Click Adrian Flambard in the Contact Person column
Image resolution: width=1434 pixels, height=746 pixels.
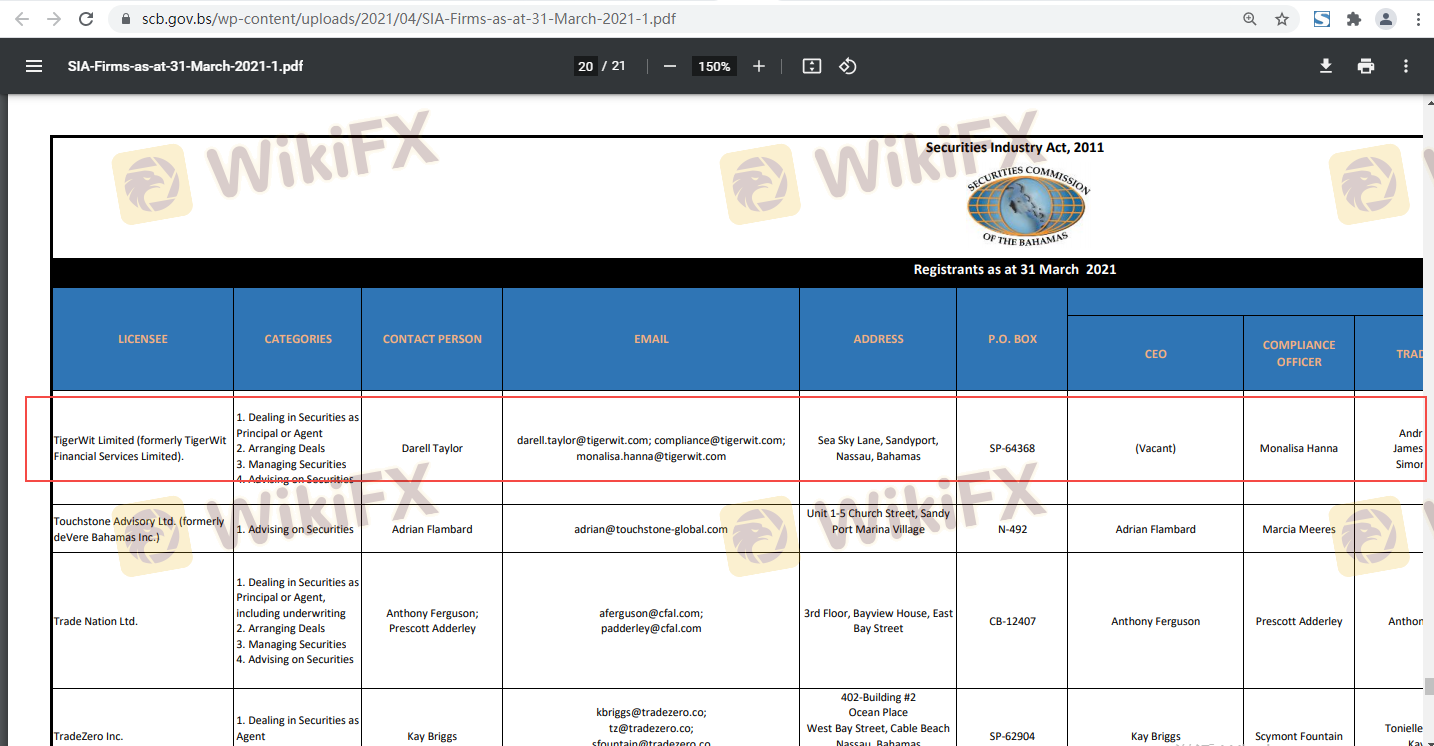432,529
